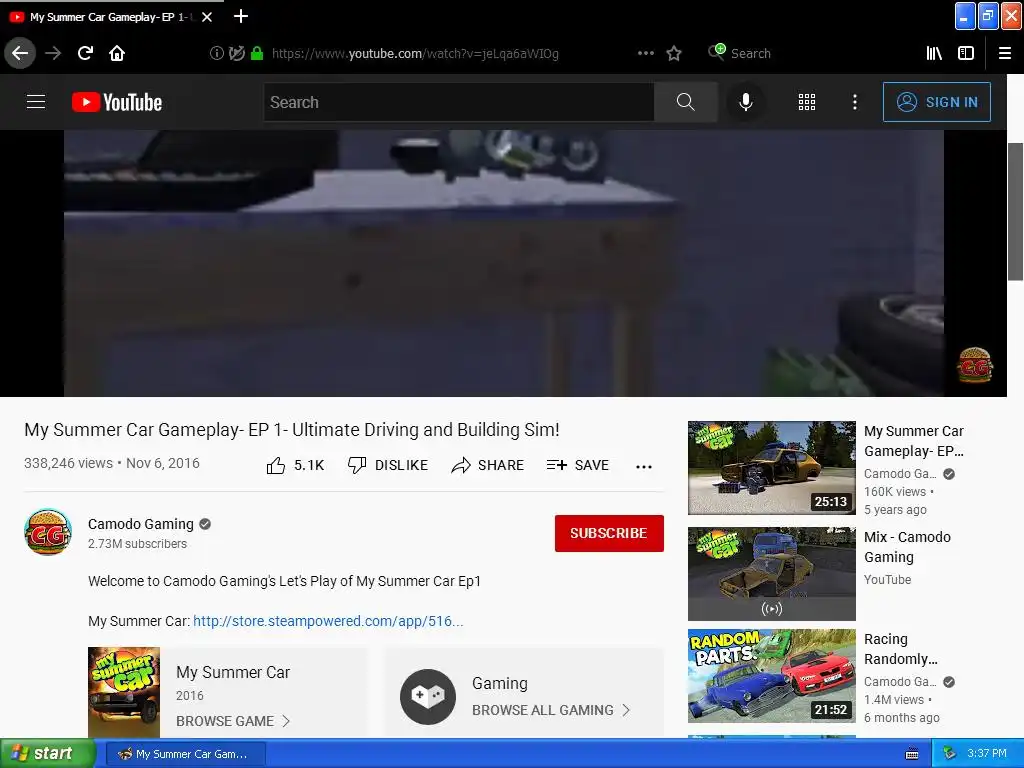
Task: Click the YouTube search field
Action: (x=458, y=102)
